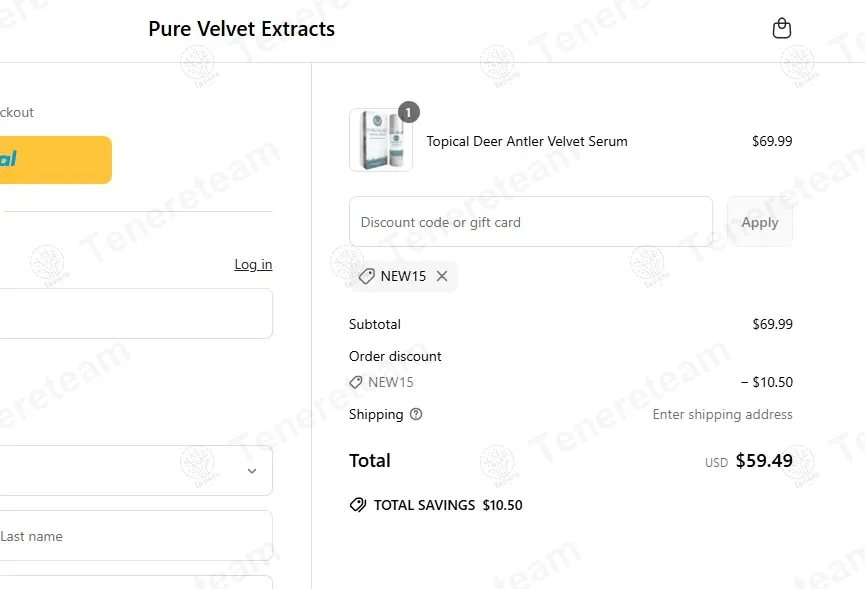Go to Pure Velvet Extracts store home
Viewport: 865px width, 589px height.
[x=241, y=29]
